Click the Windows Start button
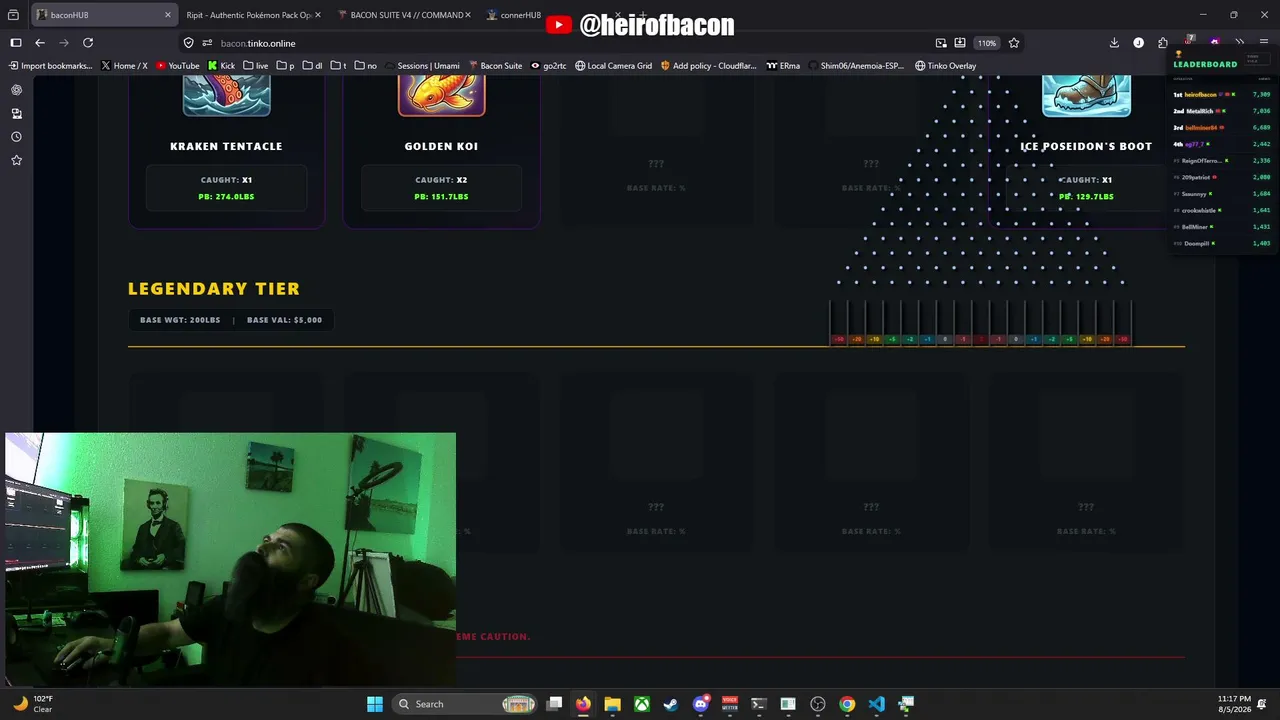The height and width of the screenshot is (720, 1280). [375, 704]
